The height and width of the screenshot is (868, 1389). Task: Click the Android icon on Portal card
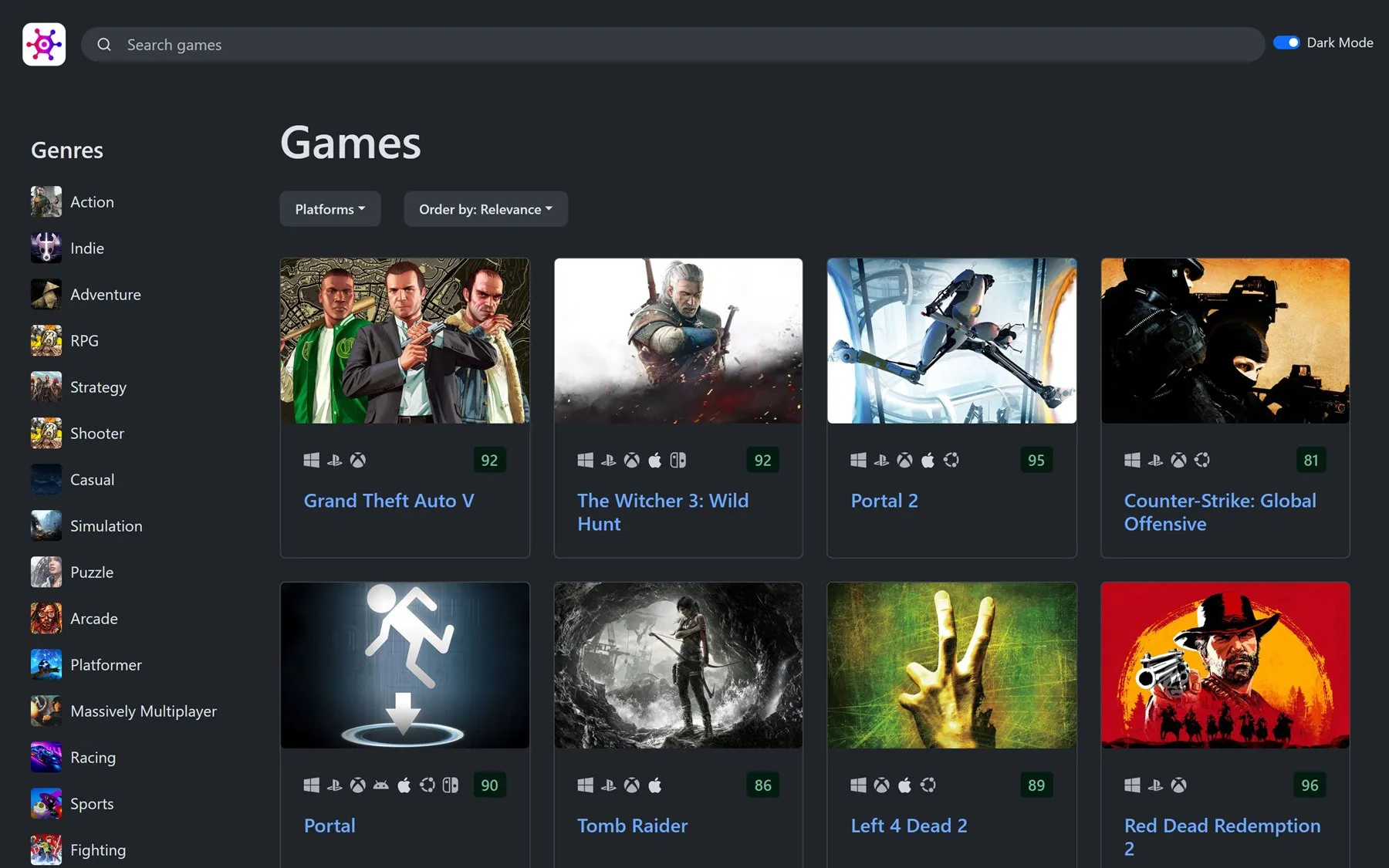point(380,785)
